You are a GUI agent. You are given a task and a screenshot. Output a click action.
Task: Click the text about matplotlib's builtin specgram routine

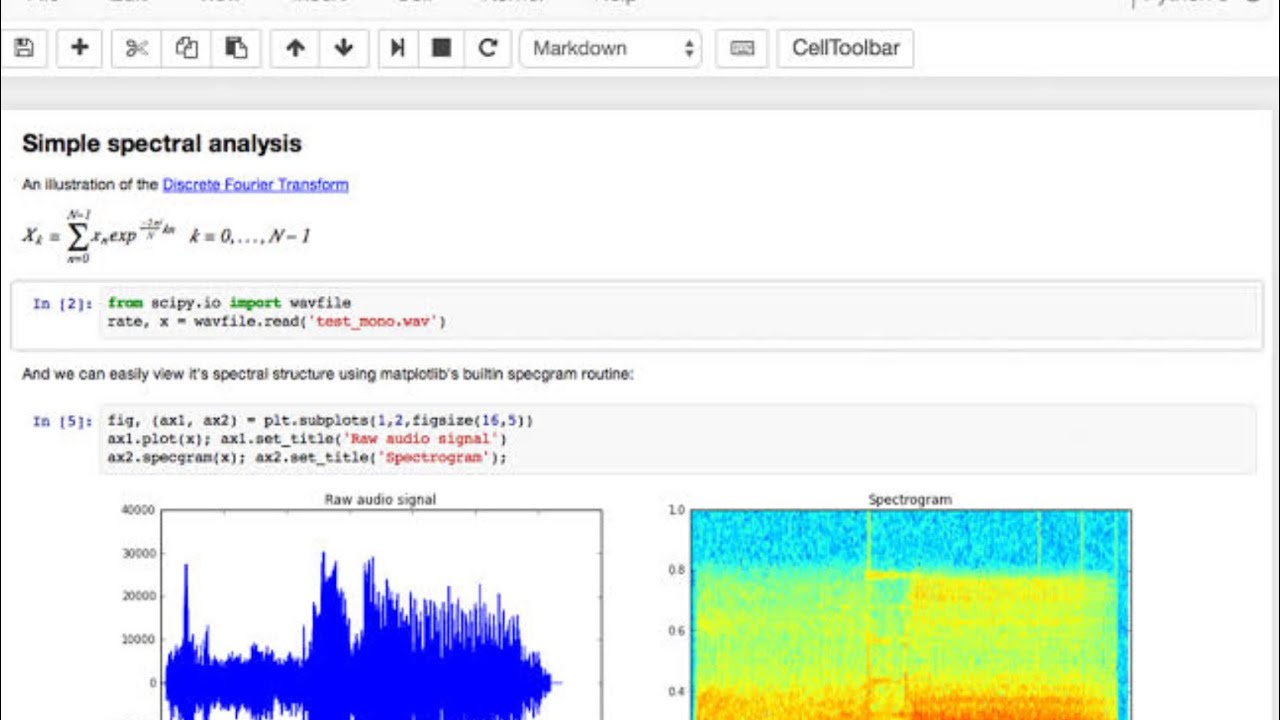[328, 375]
